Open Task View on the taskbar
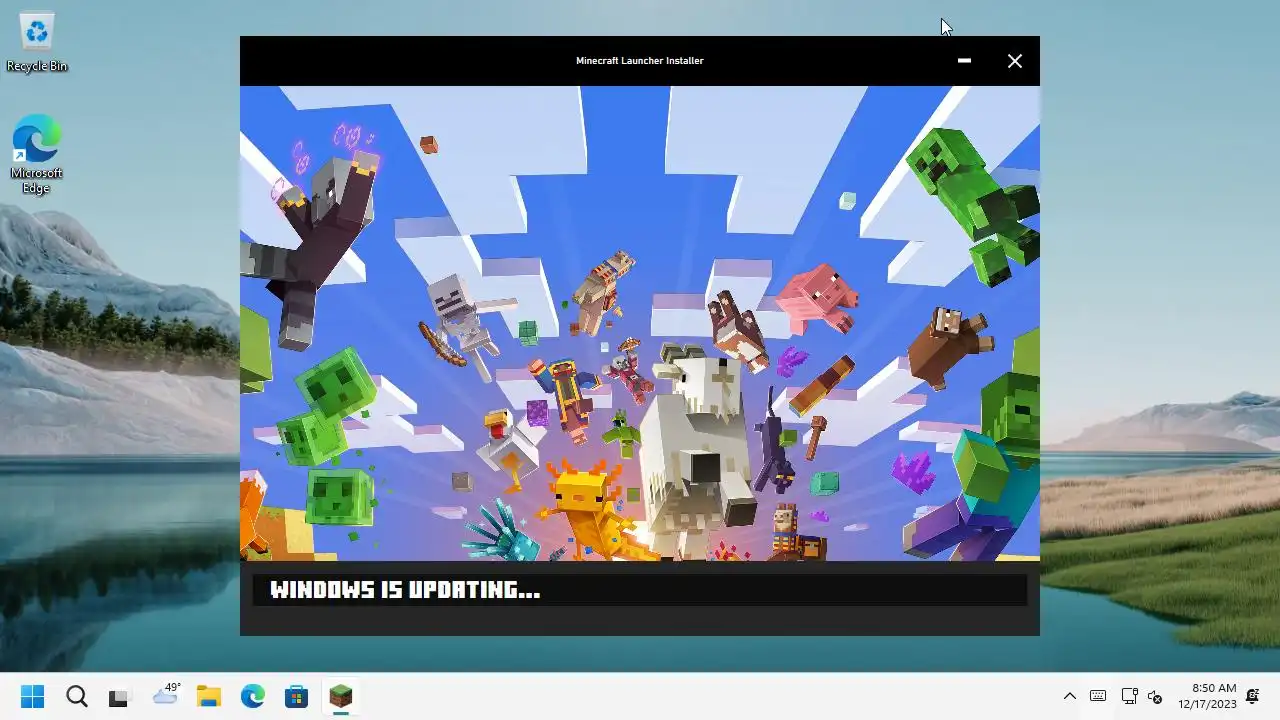 click(119, 696)
